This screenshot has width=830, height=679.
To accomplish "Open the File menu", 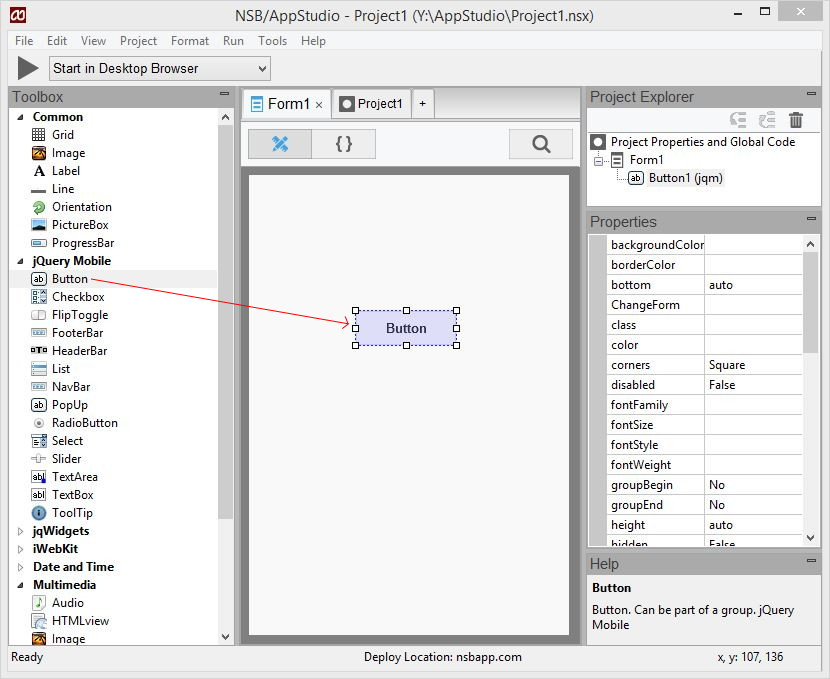I will [x=24, y=41].
